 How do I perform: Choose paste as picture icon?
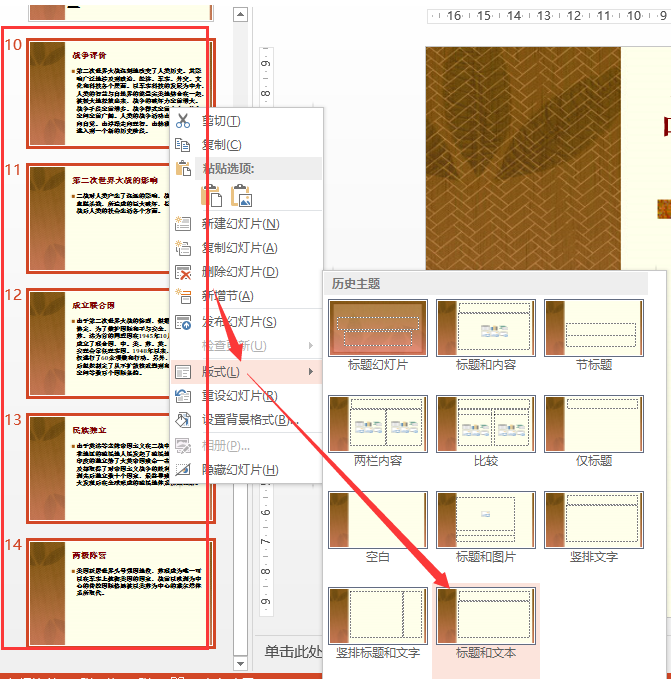pos(242,196)
